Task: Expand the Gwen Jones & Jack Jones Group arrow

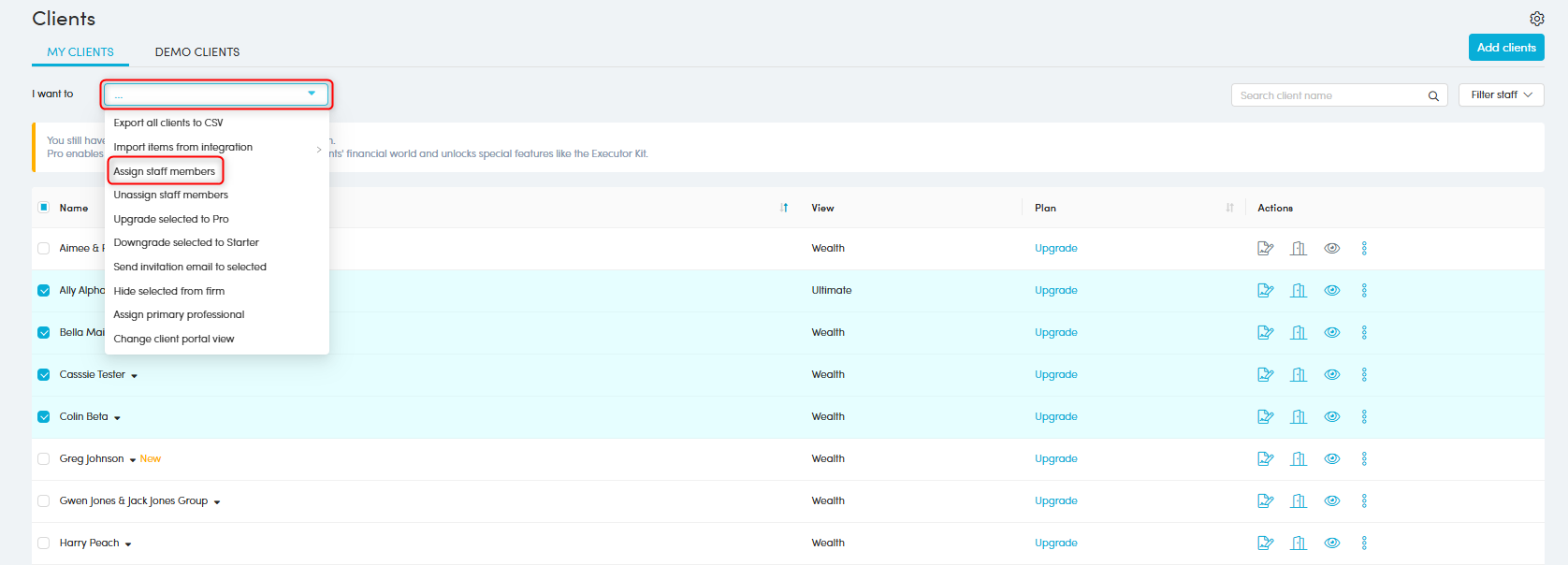Action: 217,502
